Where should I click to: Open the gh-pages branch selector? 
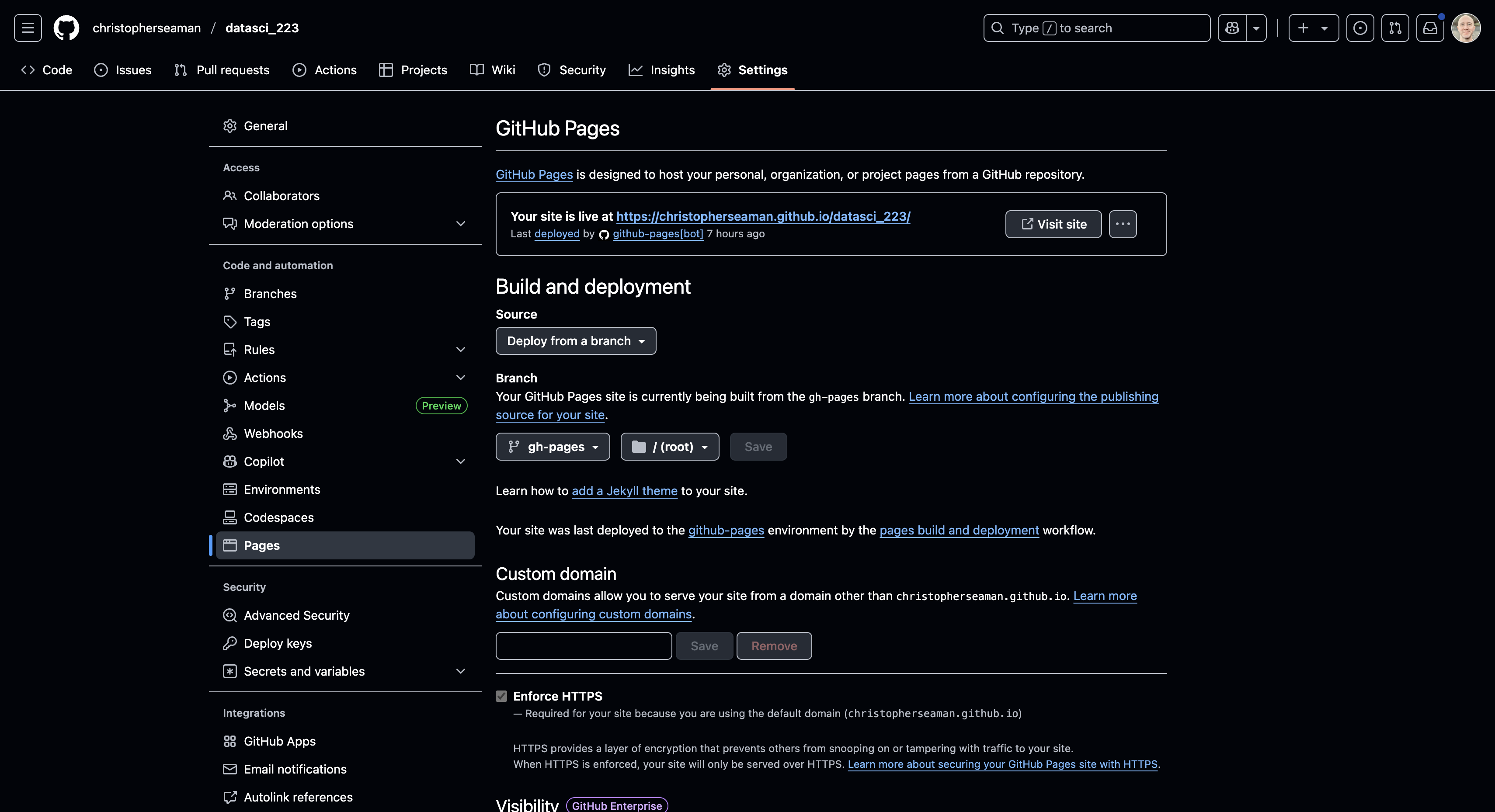tap(553, 446)
